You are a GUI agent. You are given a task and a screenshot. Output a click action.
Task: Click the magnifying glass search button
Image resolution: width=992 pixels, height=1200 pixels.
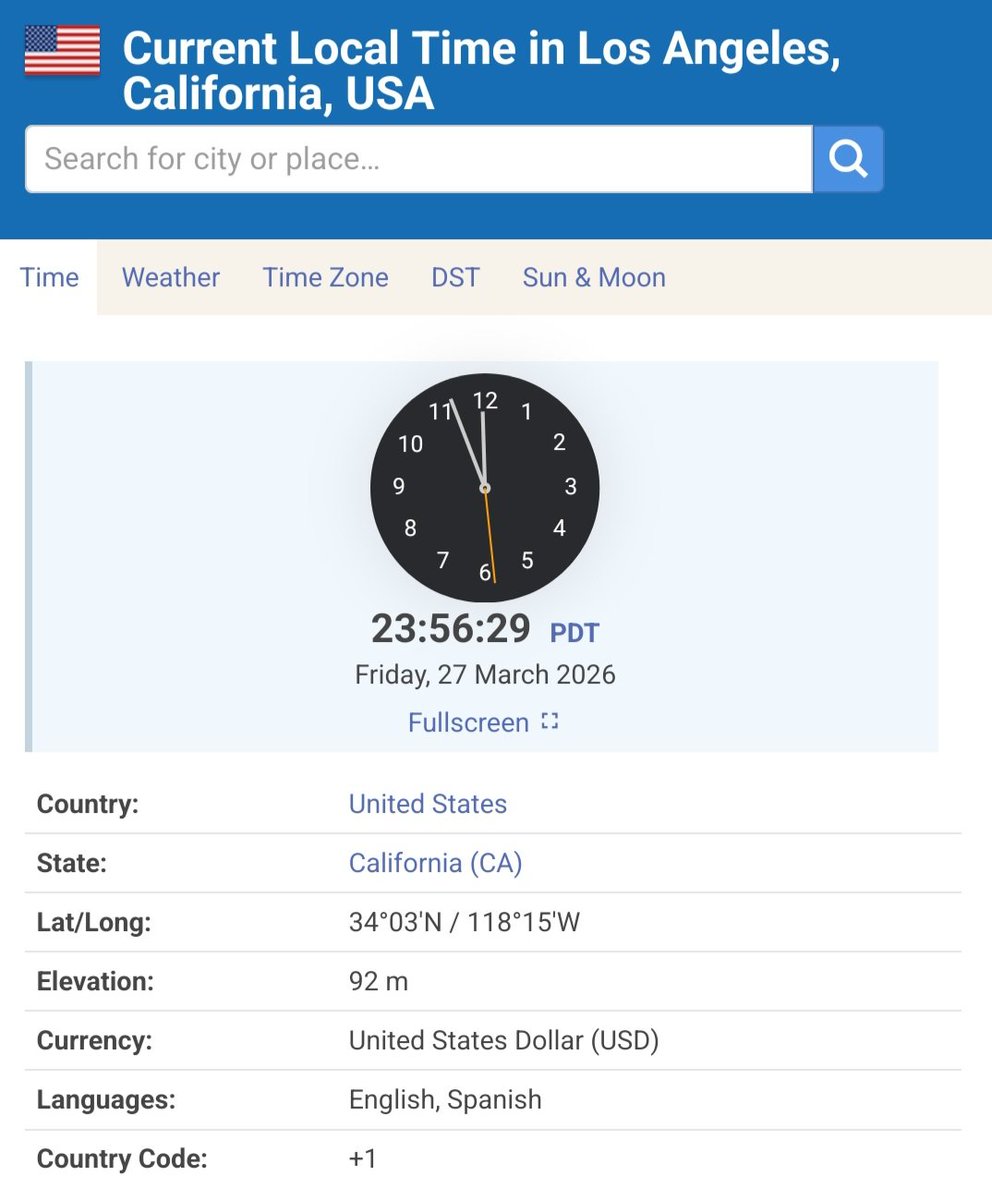848,158
